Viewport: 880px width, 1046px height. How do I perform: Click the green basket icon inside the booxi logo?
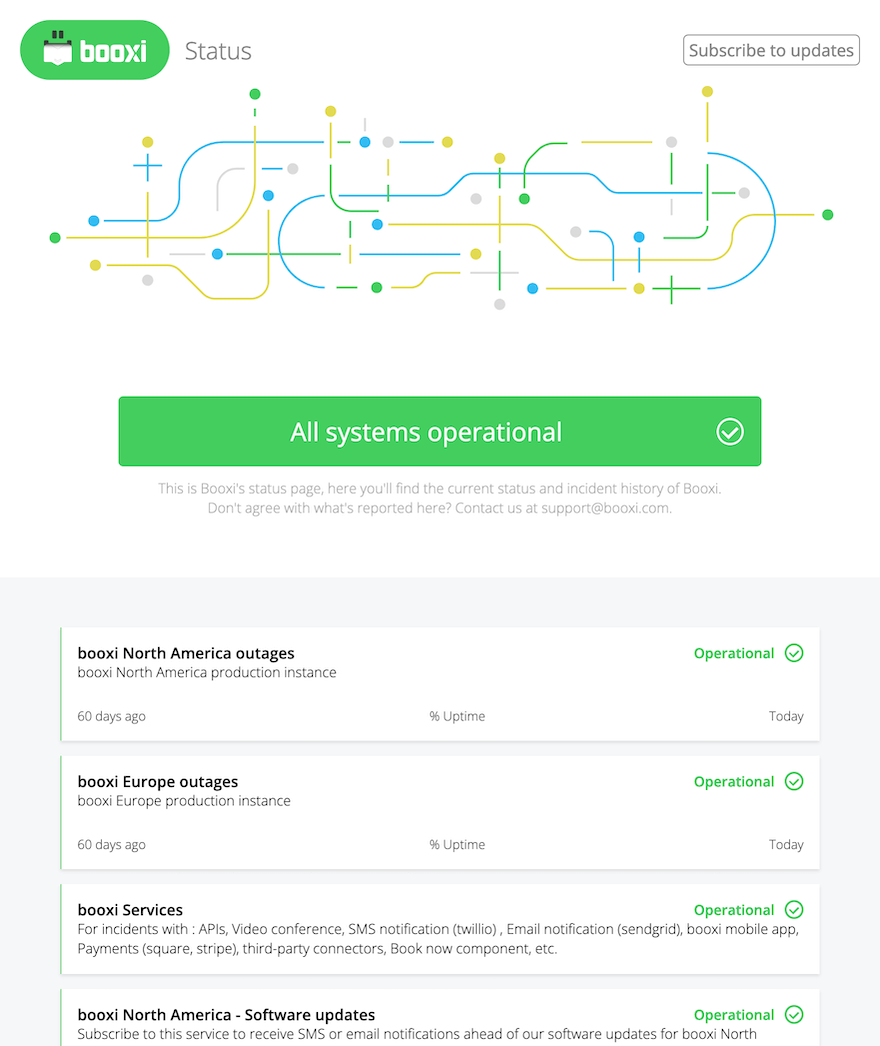(57, 49)
